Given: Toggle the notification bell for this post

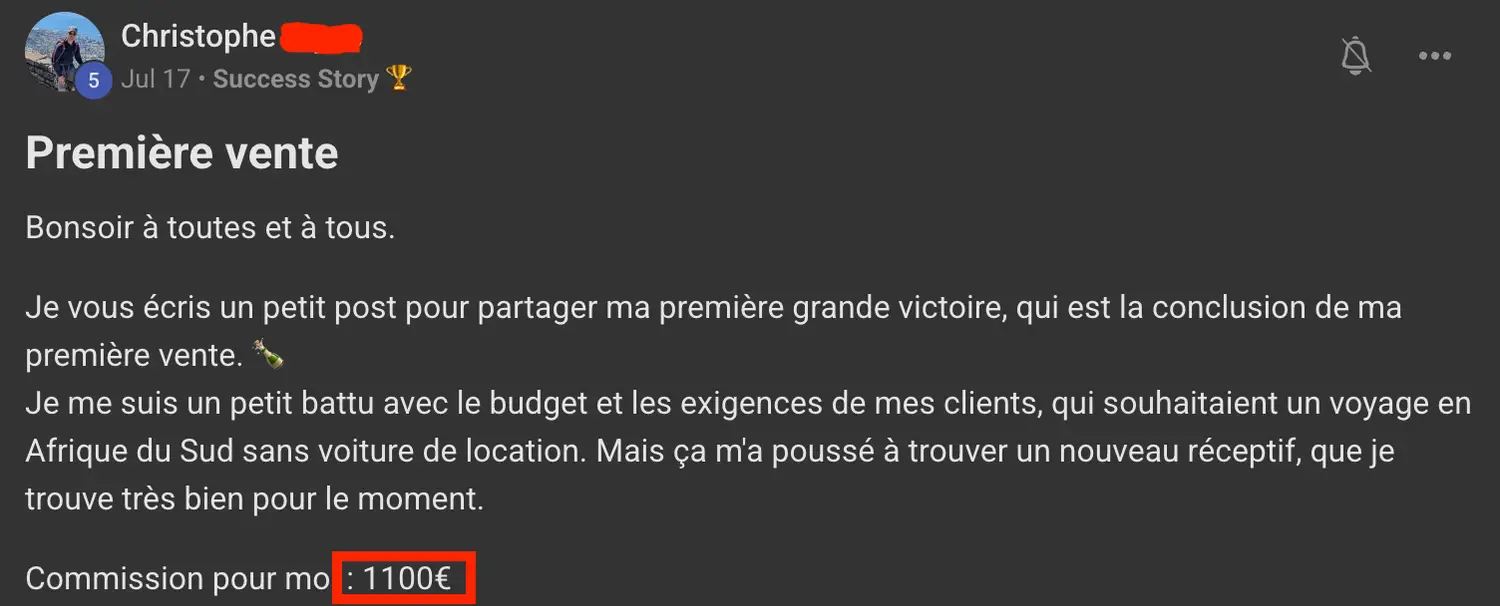Looking at the screenshot, I should point(1356,56).
